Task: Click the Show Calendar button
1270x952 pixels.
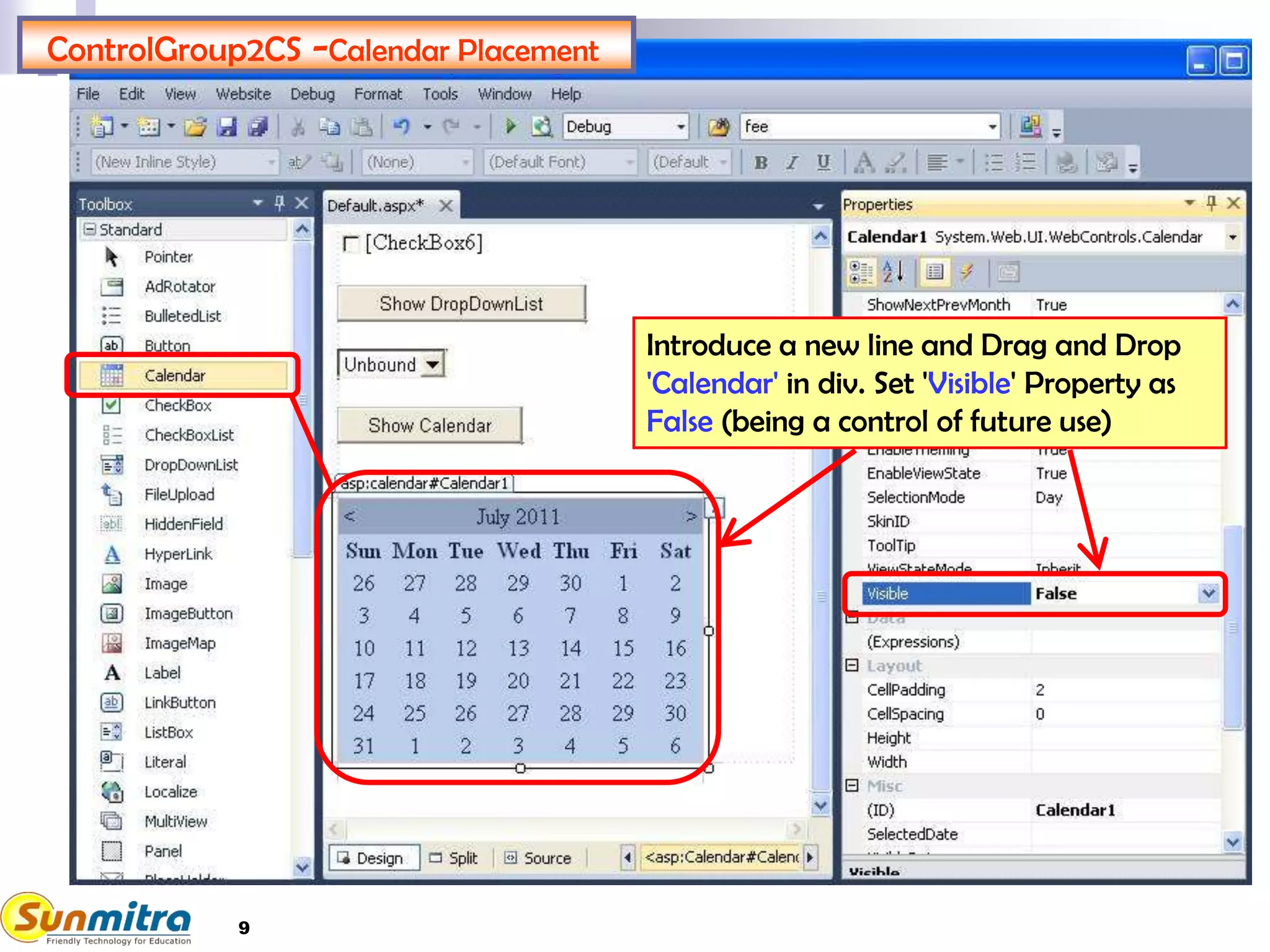Action: (x=430, y=425)
